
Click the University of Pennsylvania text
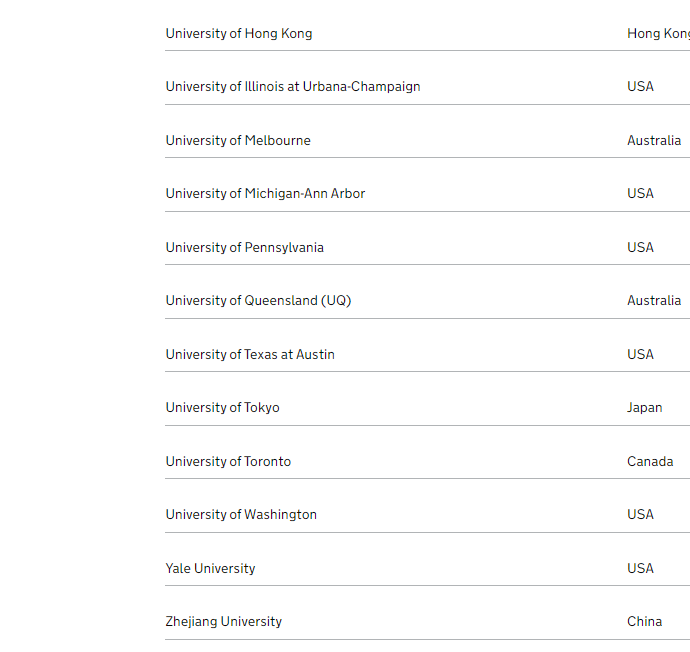click(245, 248)
